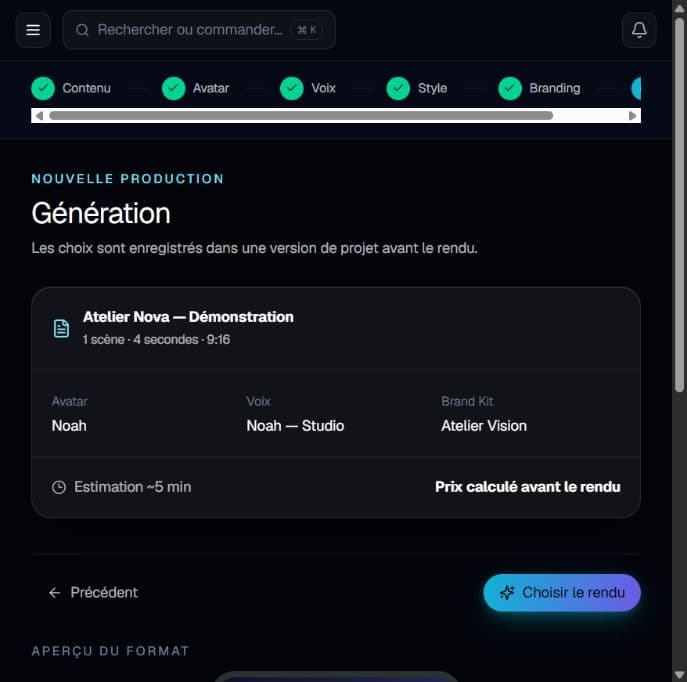The image size is (687, 682).
Task: Open the hamburger menu
Action: pos(33,30)
